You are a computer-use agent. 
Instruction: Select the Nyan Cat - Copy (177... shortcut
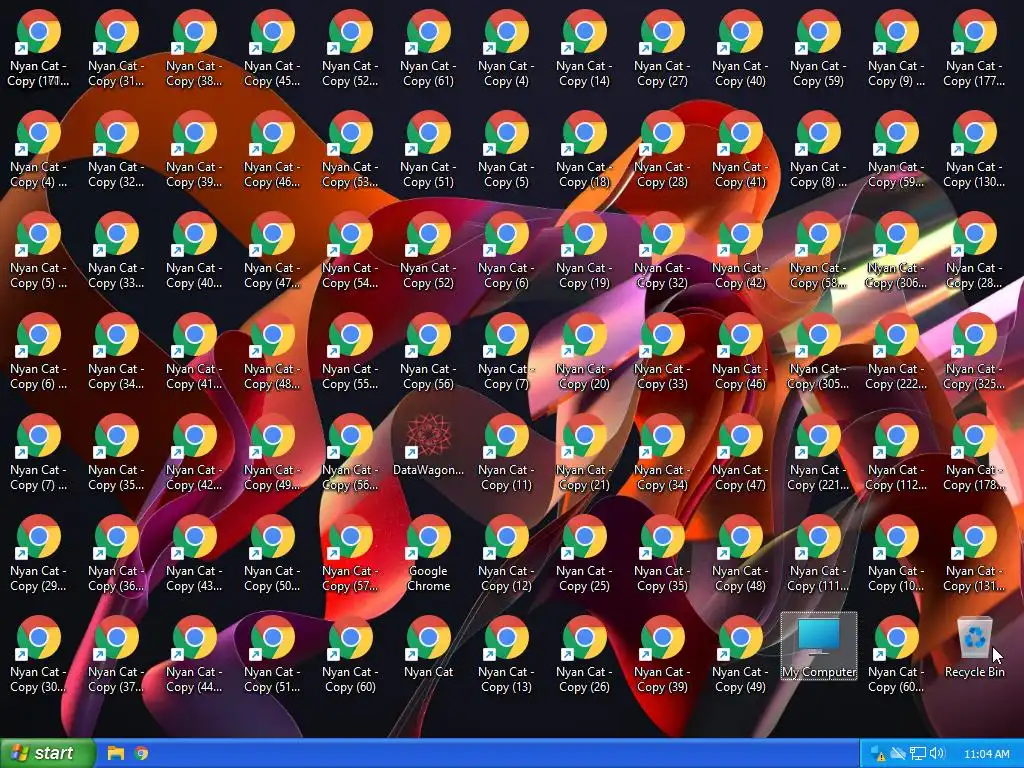[974, 49]
